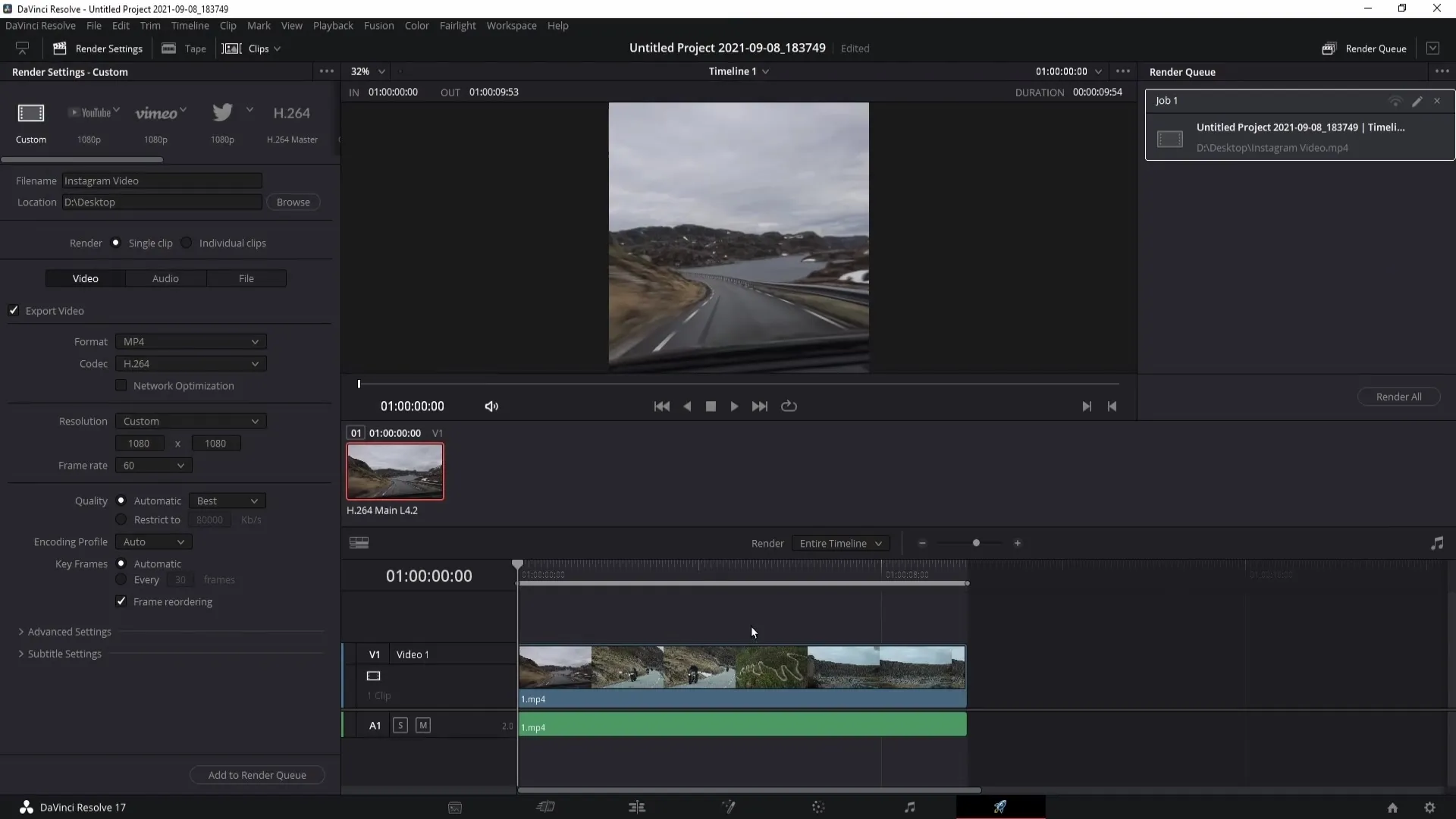Open viewer zoom dropdown showing 32%

(368, 71)
